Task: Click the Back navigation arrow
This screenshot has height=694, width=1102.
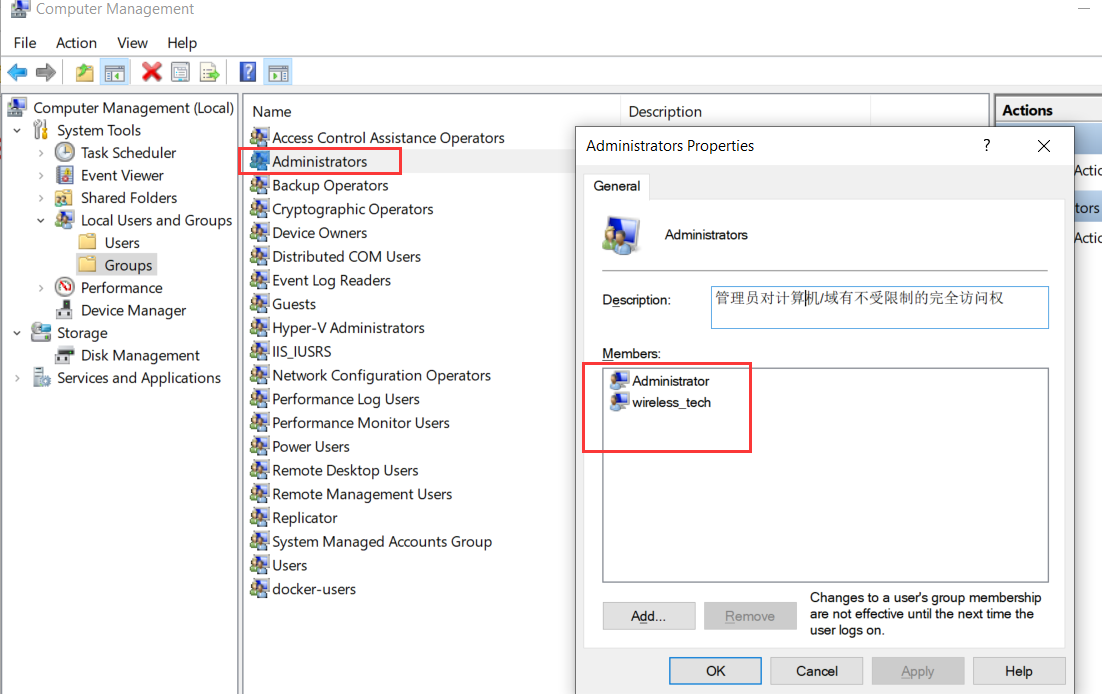Action: (x=17, y=71)
